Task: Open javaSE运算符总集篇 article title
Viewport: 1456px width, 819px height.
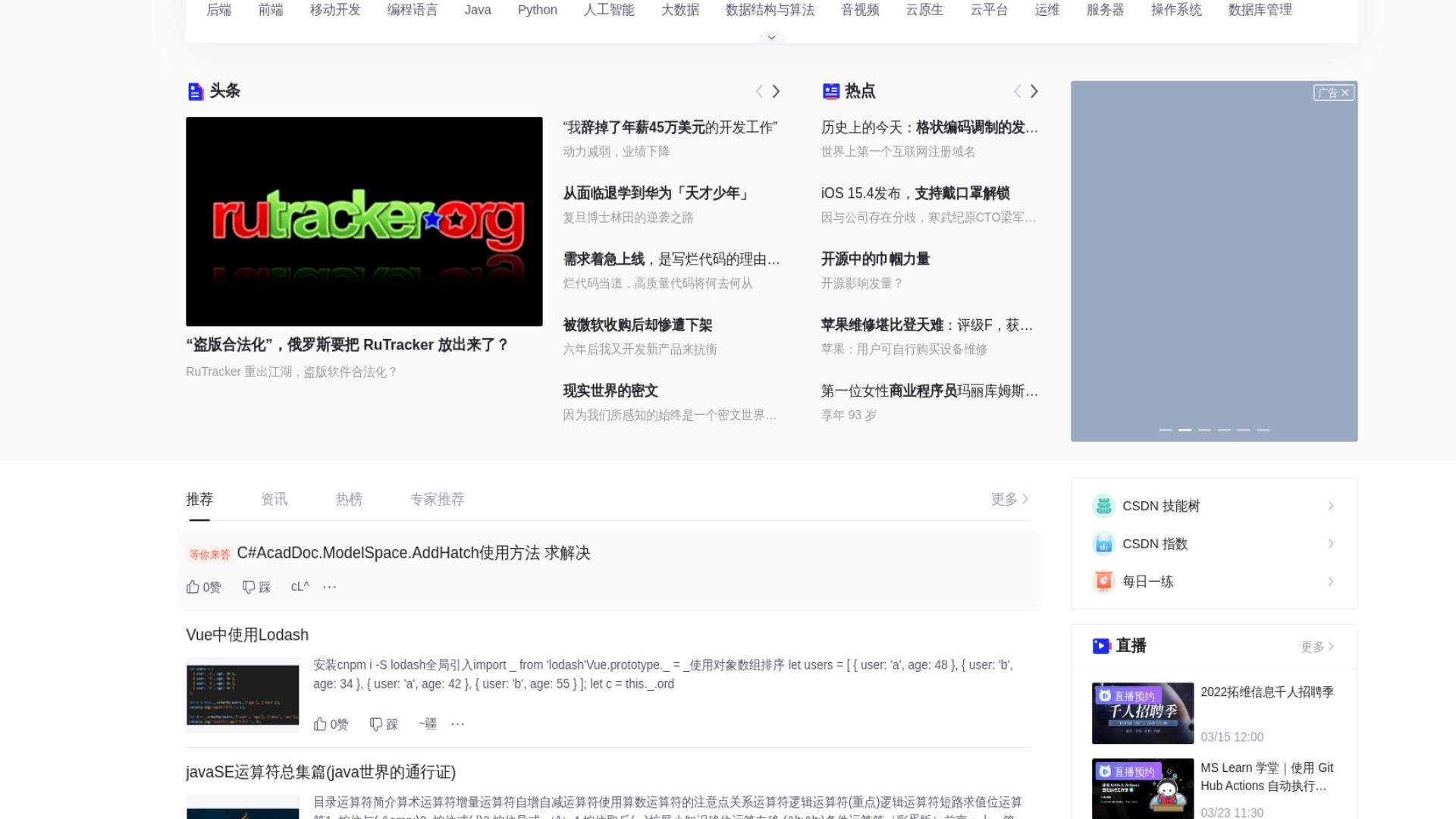Action: coord(321,772)
